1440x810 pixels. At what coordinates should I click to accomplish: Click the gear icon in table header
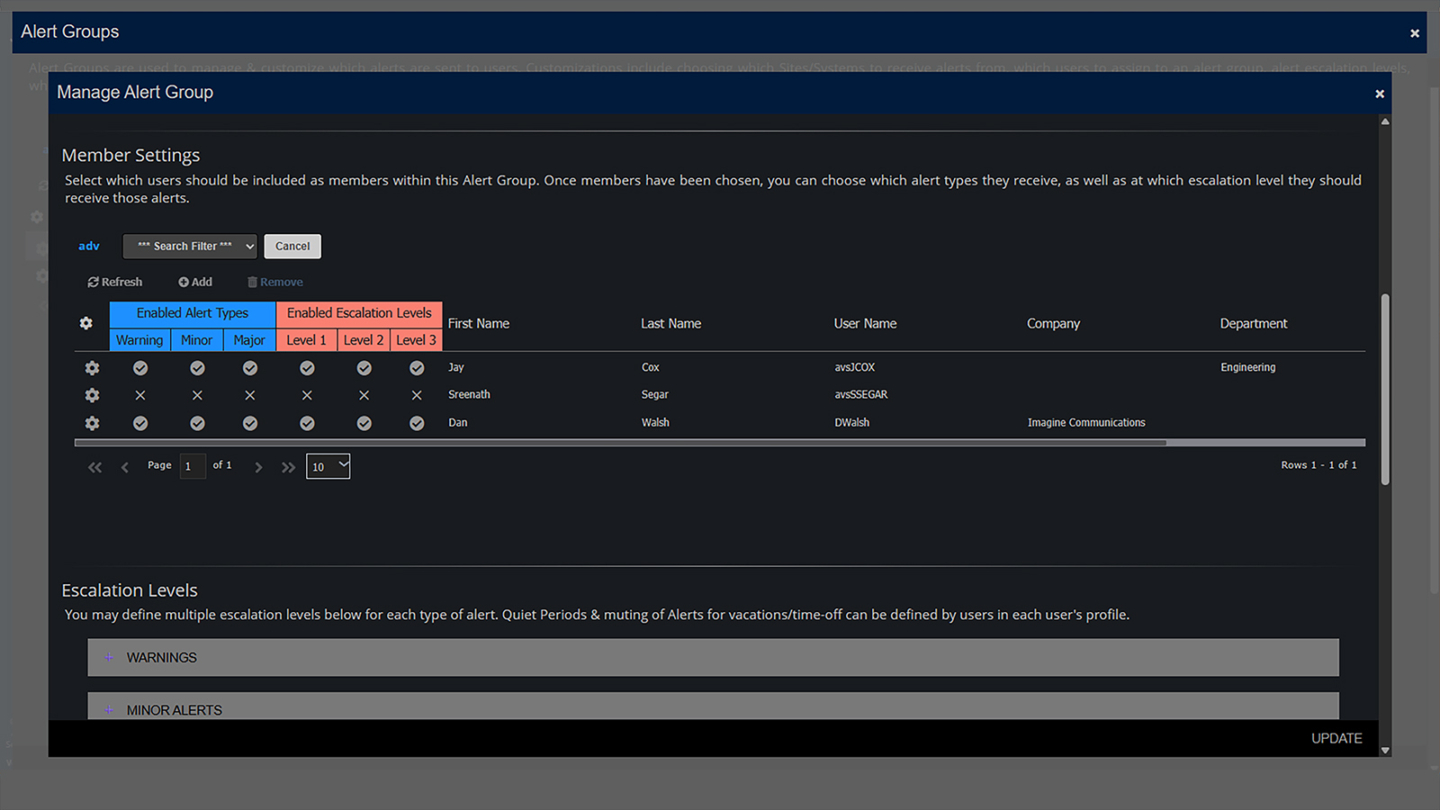(86, 323)
